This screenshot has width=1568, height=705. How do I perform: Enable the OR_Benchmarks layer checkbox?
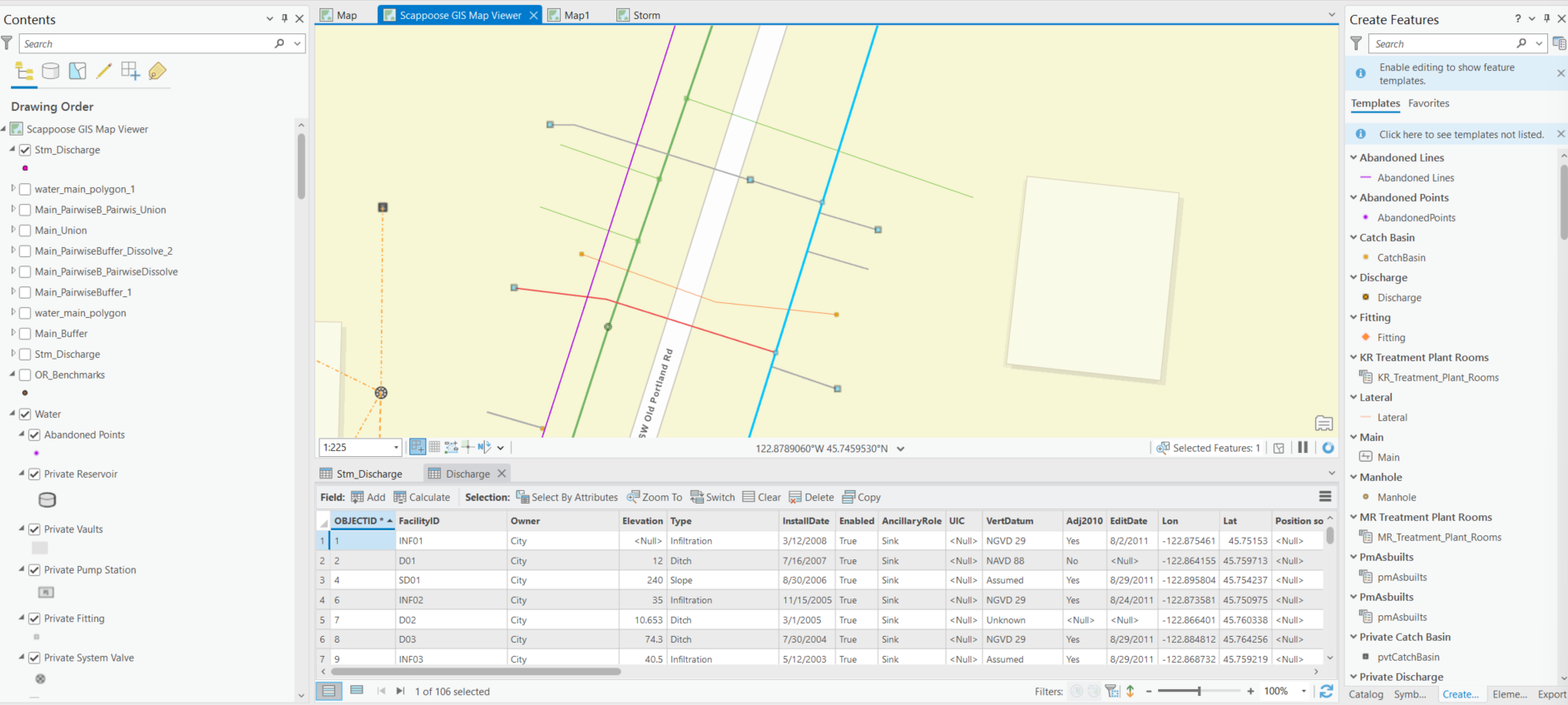[25, 375]
